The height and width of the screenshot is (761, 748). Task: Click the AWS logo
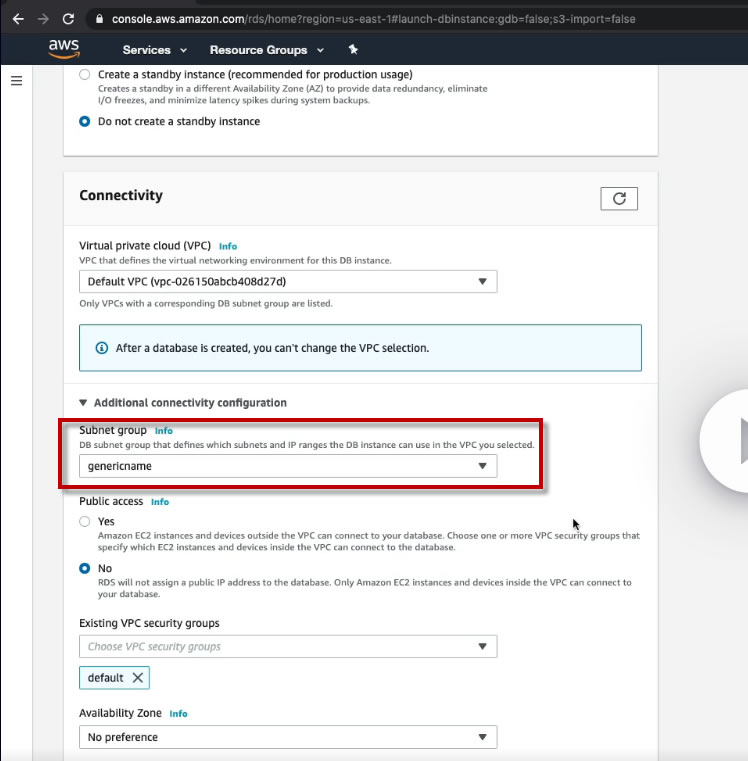click(x=64, y=49)
